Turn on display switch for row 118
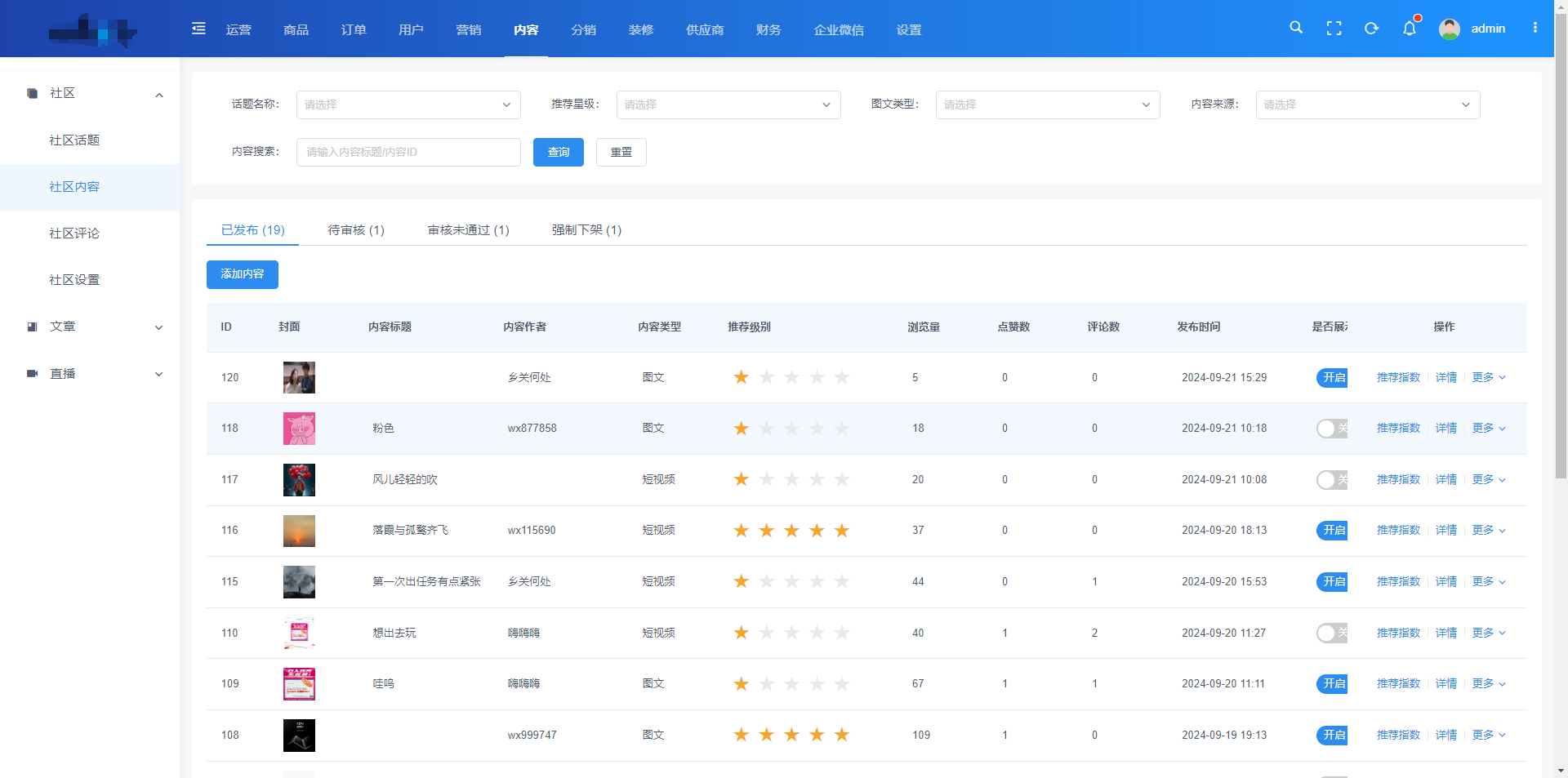The width and height of the screenshot is (1568, 778). [x=1332, y=429]
